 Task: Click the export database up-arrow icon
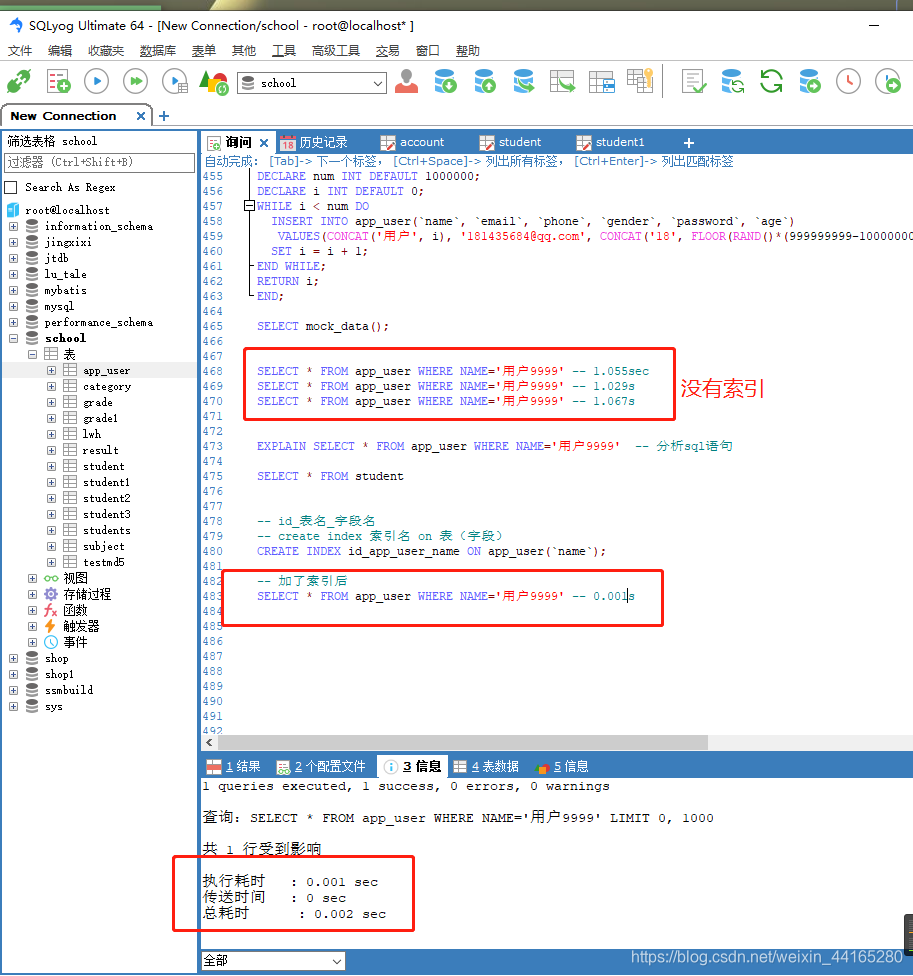point(485,82)
